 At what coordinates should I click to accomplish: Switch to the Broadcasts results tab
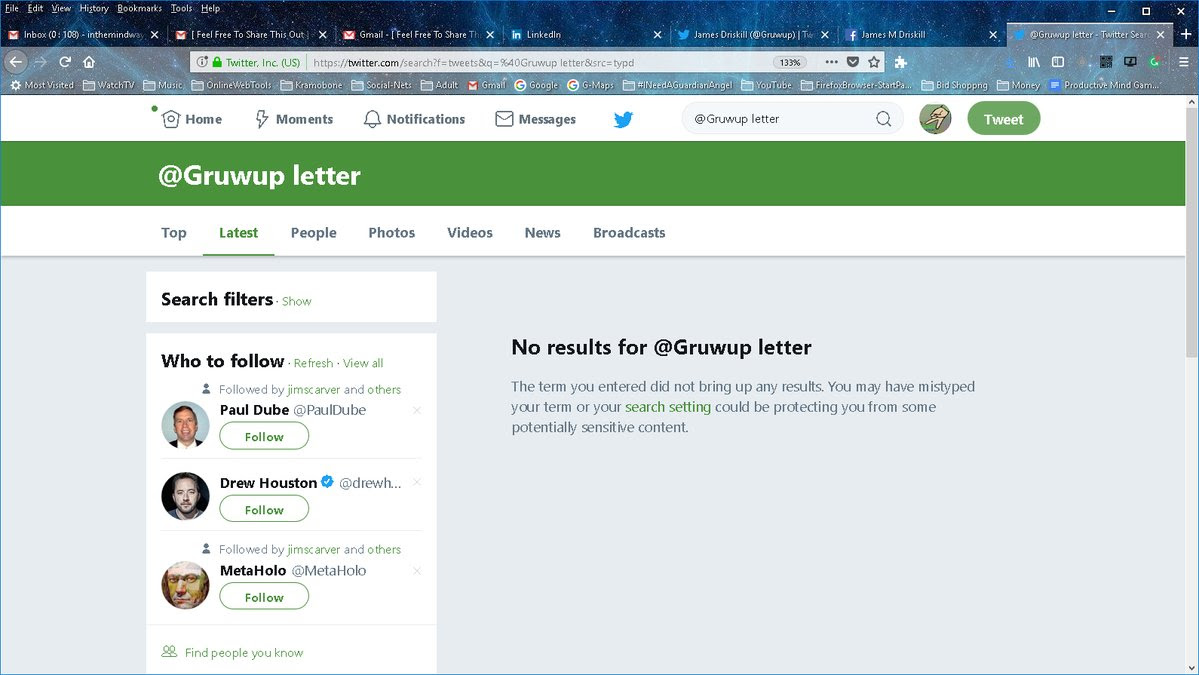[x=629, y=232]
